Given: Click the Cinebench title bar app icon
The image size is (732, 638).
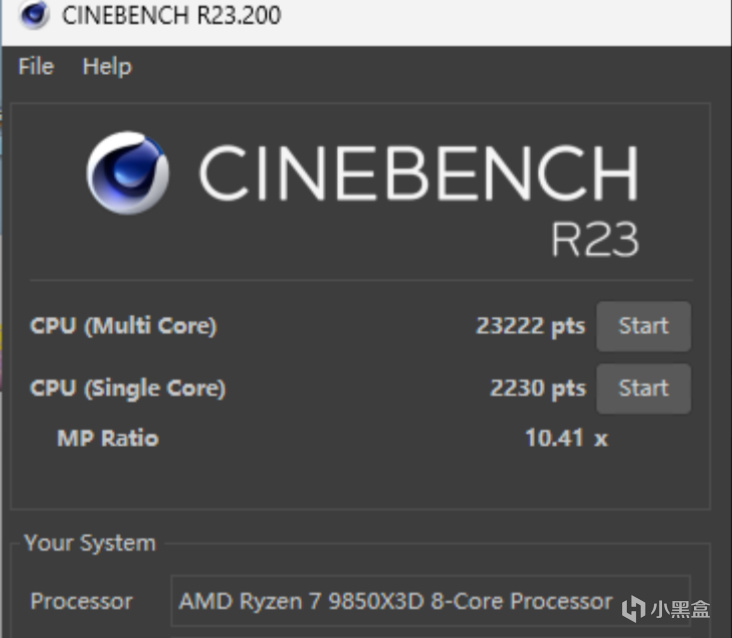Looking at the screenshot, I should coord(34,14).
